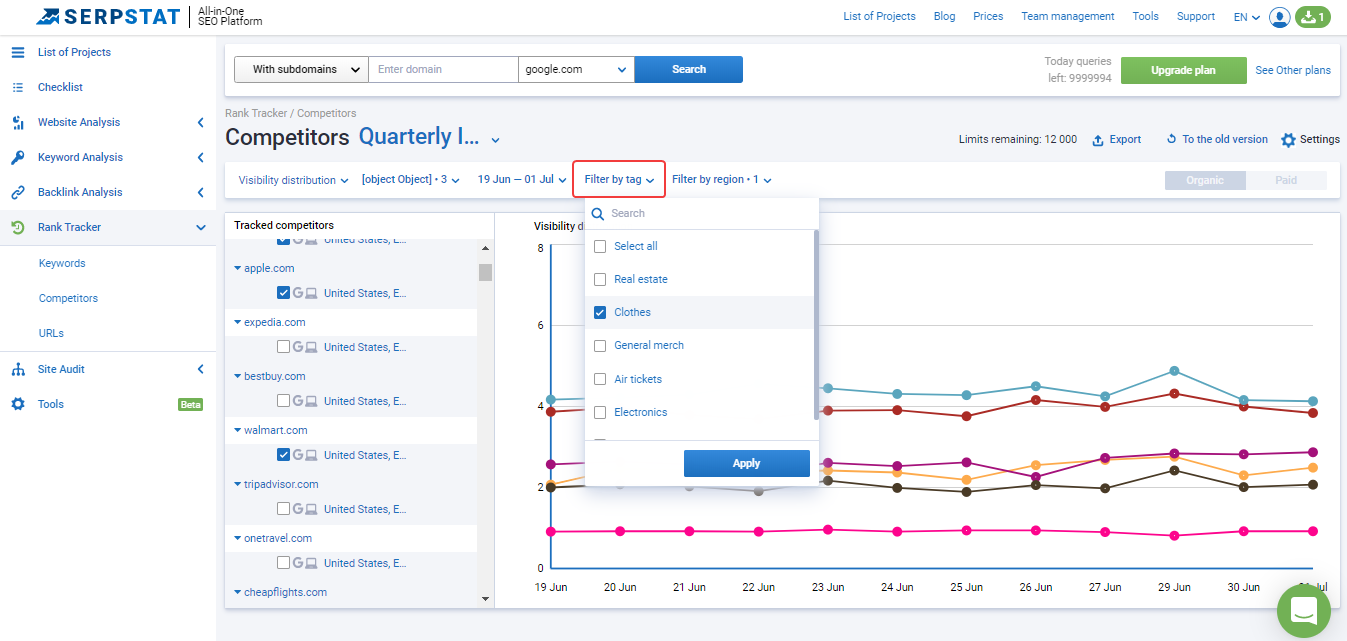Screen dimensions: 1347x641
Task: Expand the 'Visibility distribution' dropdown
Action: pos(293,180)
